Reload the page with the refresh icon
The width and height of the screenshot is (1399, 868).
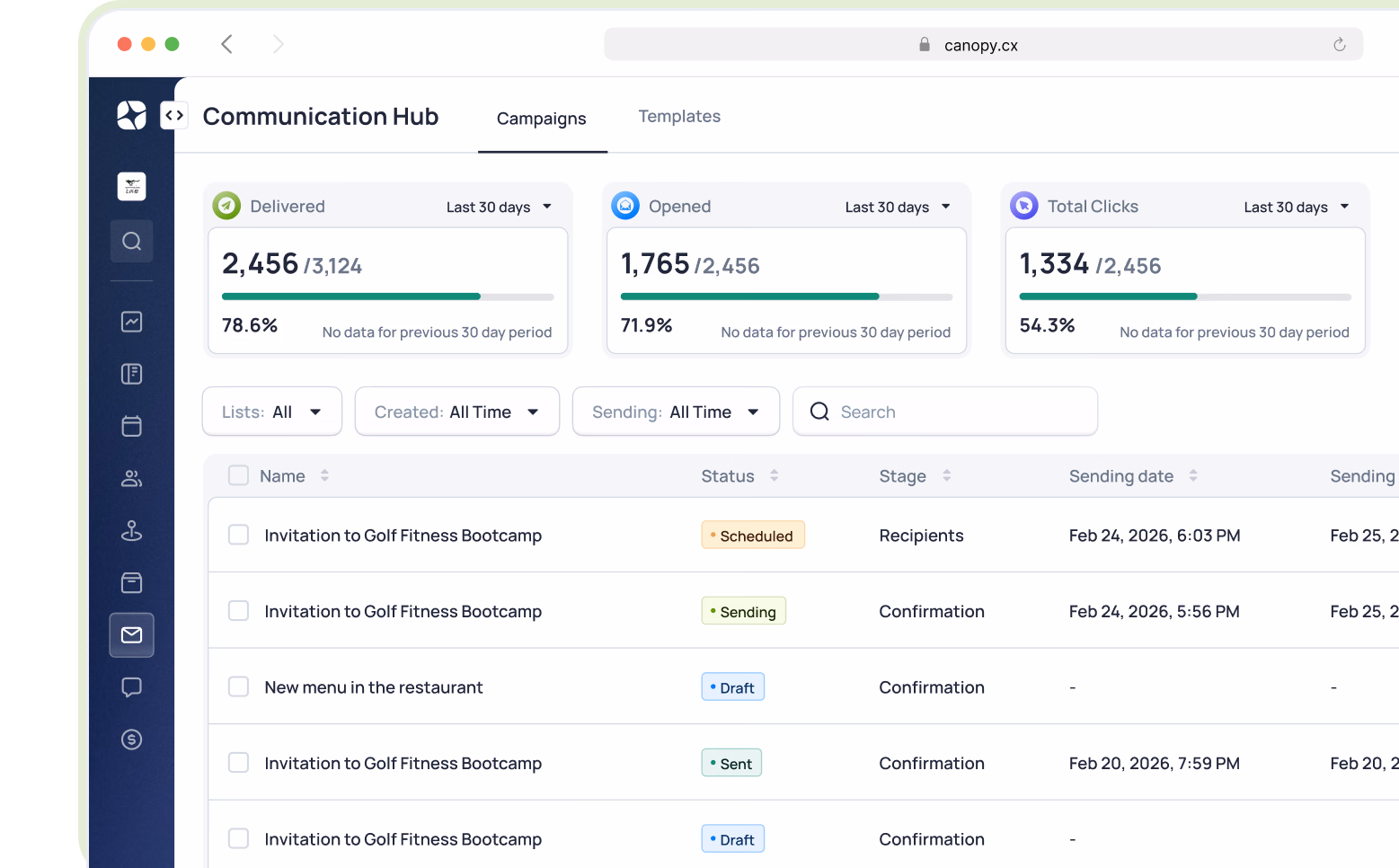(1340, 45)
